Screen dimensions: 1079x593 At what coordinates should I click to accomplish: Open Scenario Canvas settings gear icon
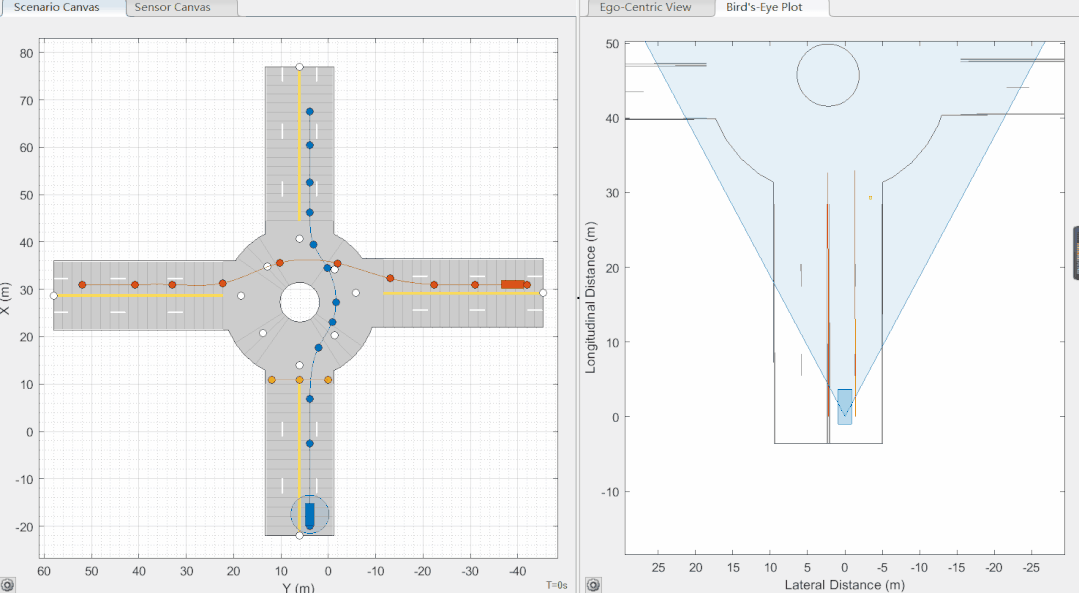pyautogui.click(x=7, y=585)
